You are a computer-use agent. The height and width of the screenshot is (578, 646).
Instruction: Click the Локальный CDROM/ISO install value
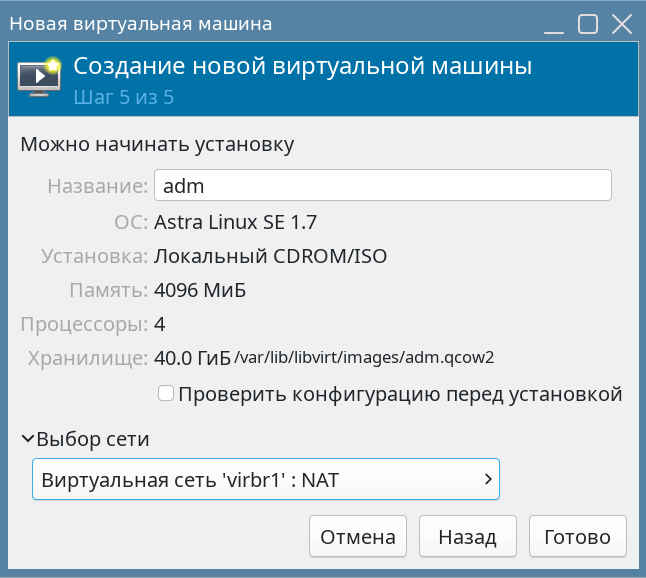pos(270,256)
